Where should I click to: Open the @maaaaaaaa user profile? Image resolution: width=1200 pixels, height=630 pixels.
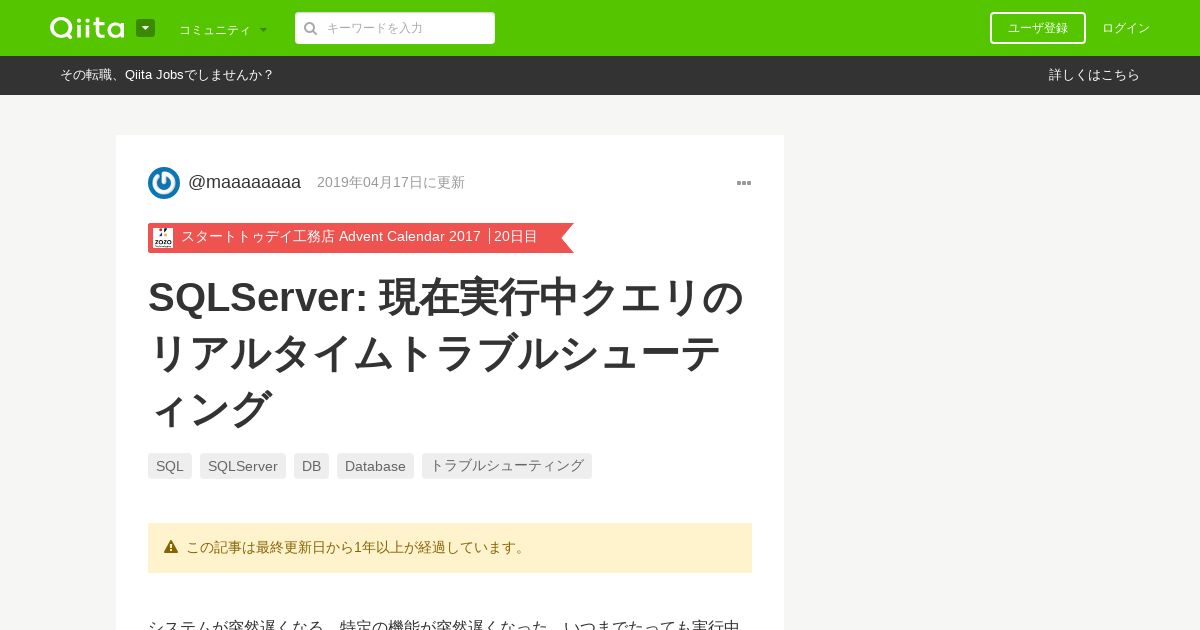click(245, 182)
